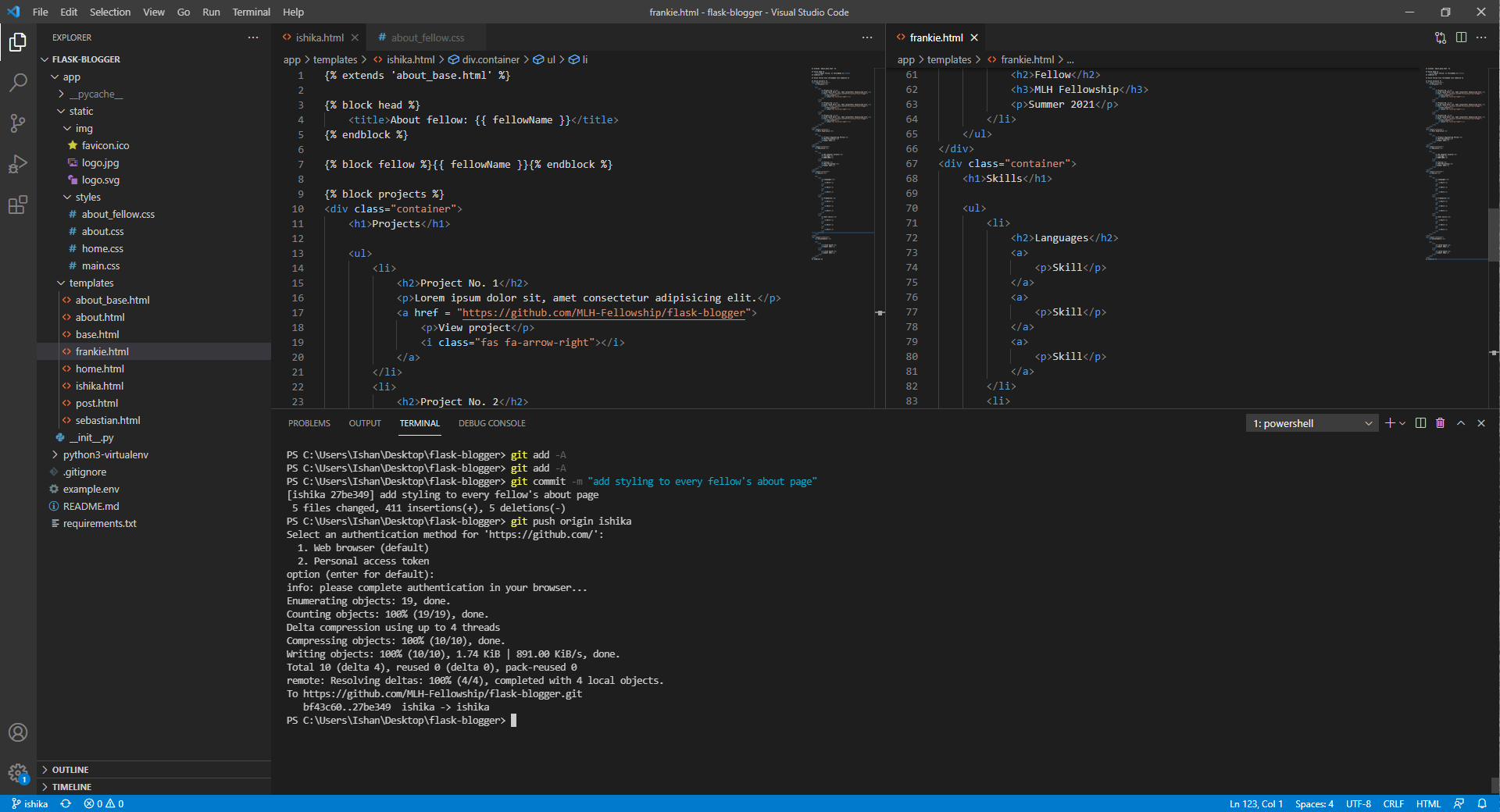Viewport: 1500px width, 812px height.
Task: Kill terminal with the trash icon
Action: (1441, 423)
